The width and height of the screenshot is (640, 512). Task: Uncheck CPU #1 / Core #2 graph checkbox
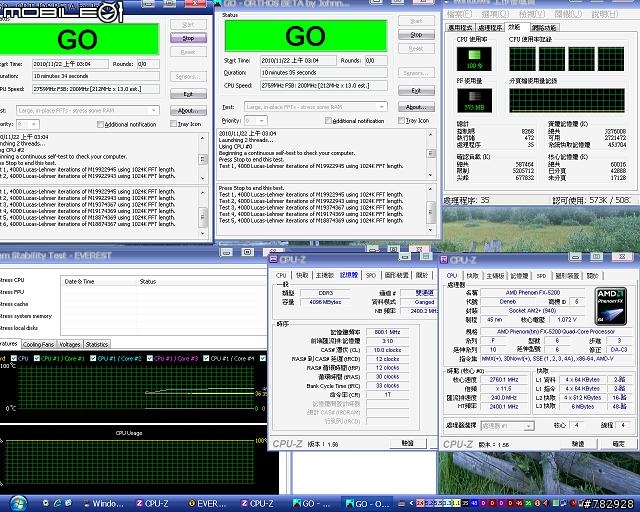(x=93, y=358)
